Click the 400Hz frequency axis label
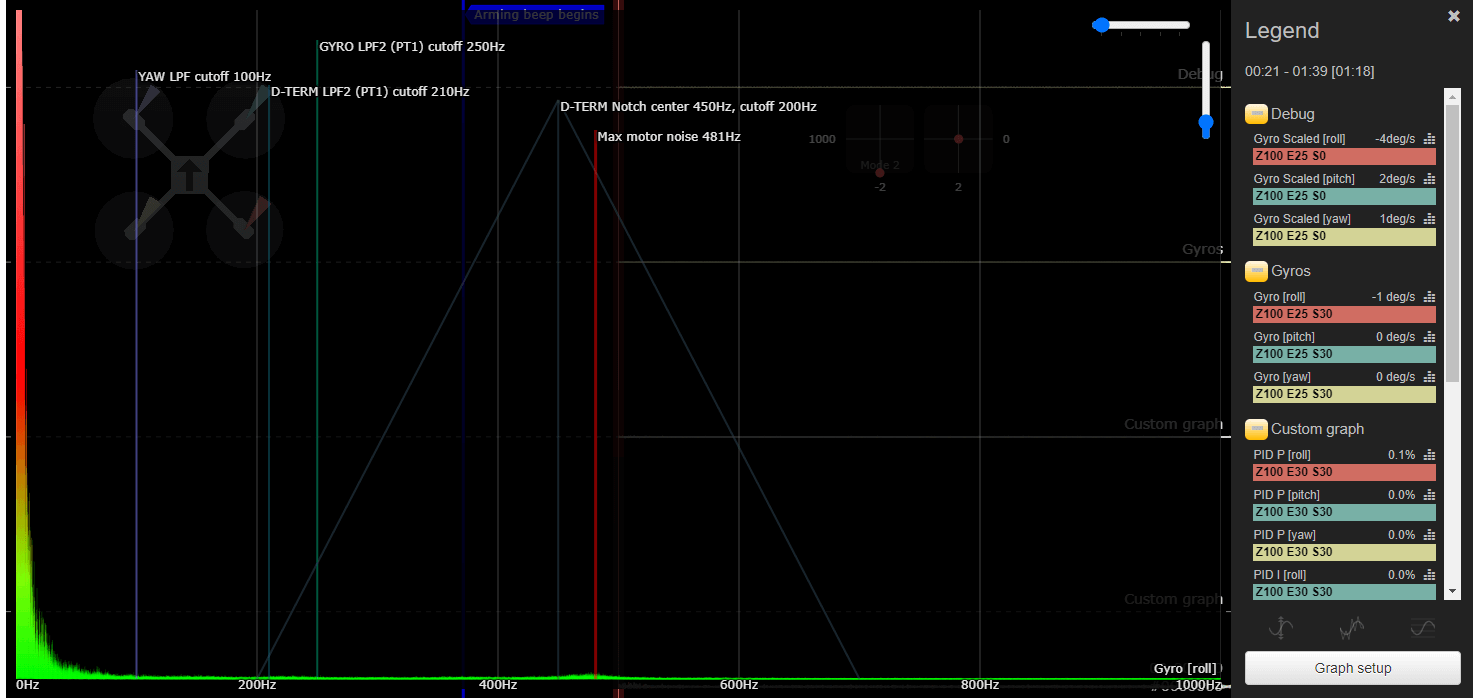 pyautogui.click(x=498, y=685)
